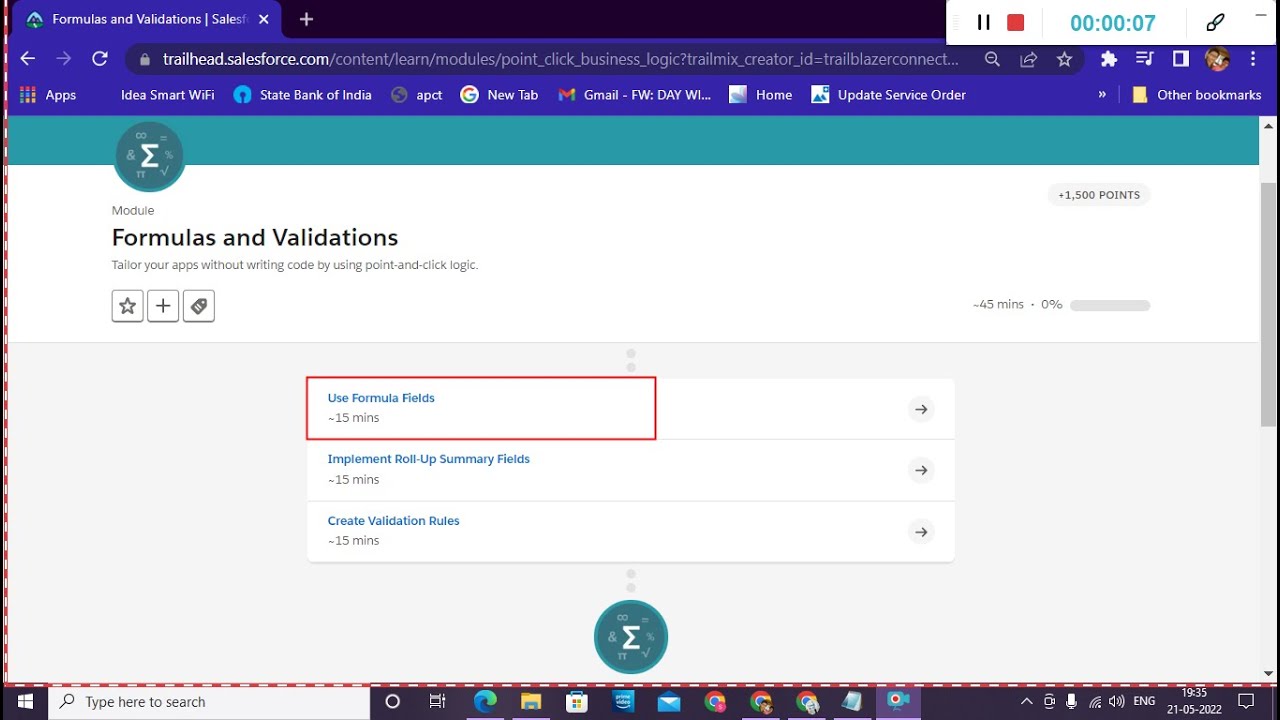Open the Mail app from the taskbar
The width and height of the screenshot is (1280, 720).
[669, 702]
